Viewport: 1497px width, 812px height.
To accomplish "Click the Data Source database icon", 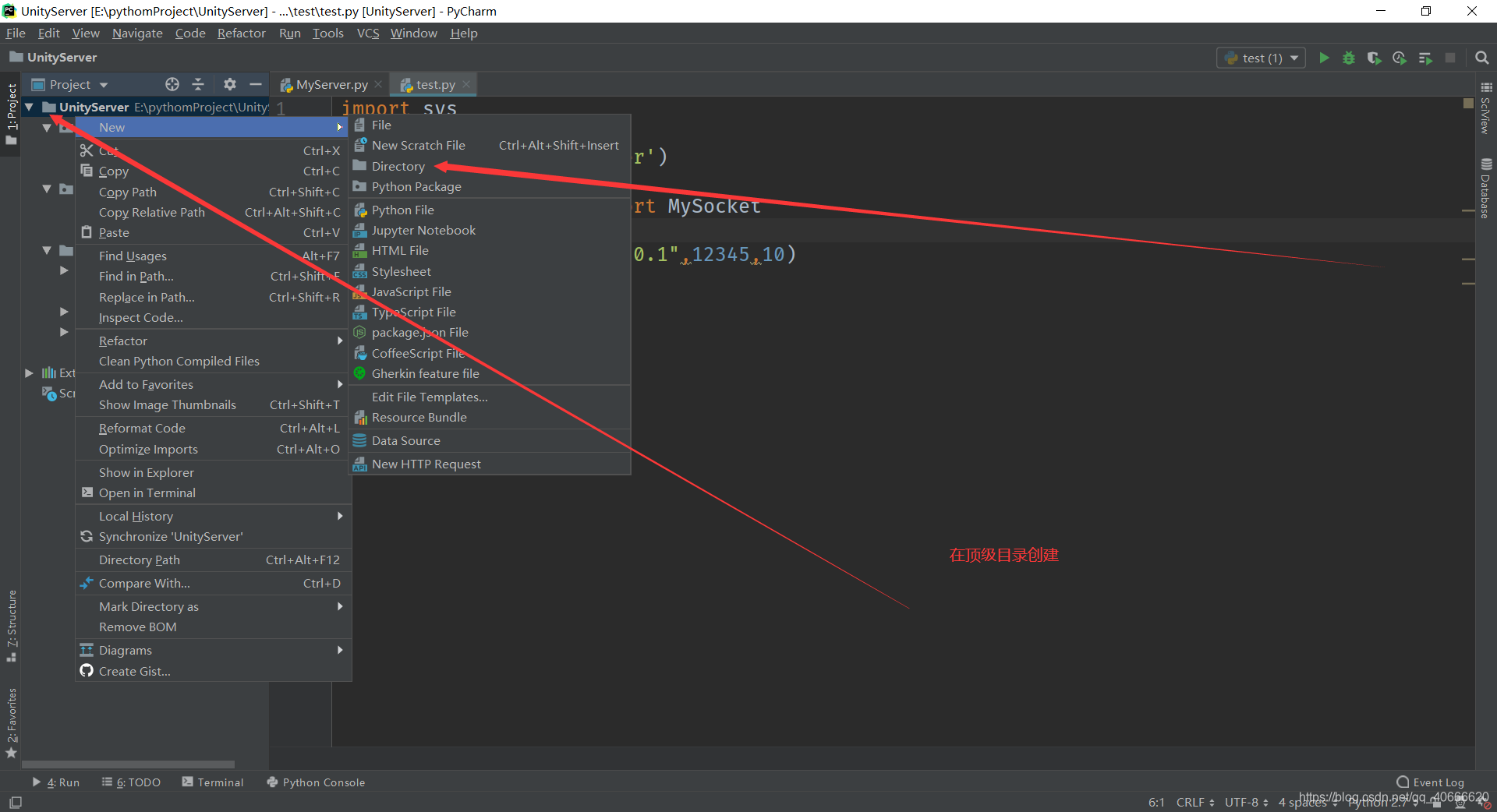I will tap(359, 440).
